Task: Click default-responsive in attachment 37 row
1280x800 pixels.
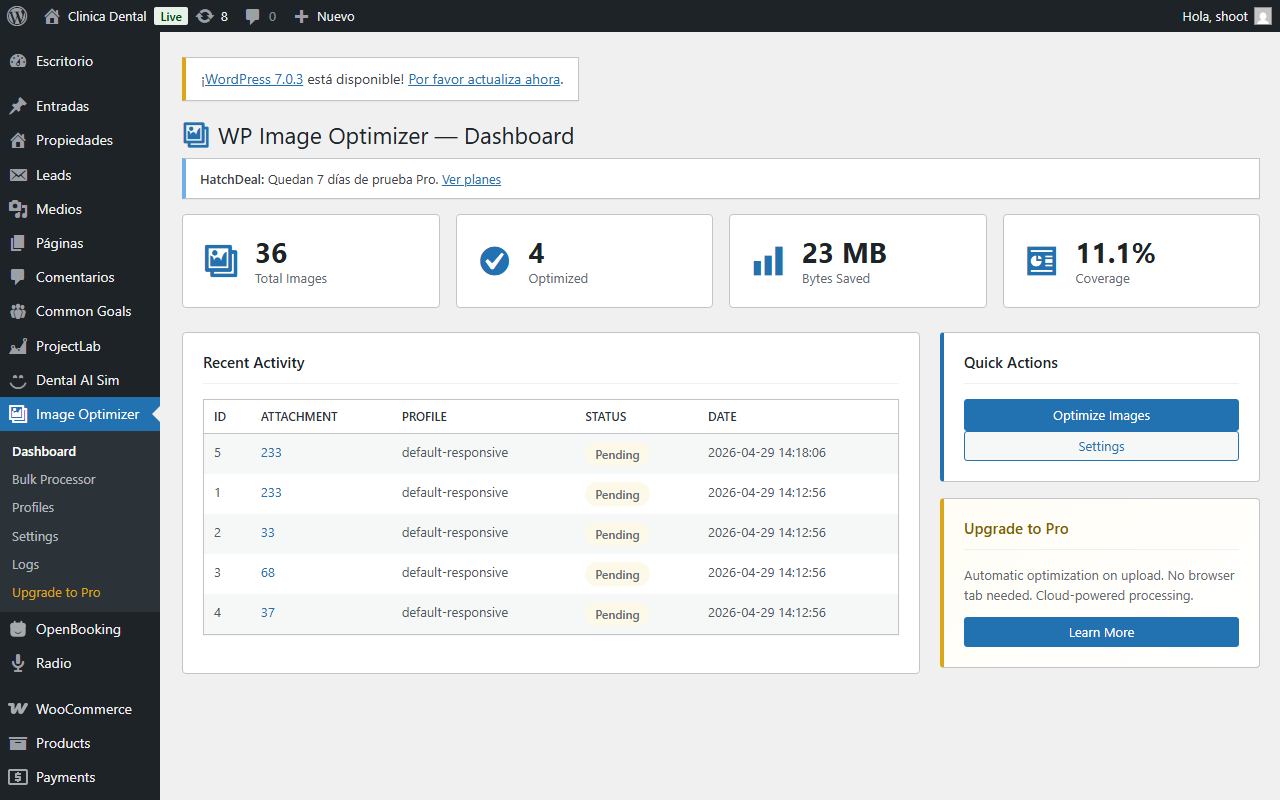Action: pos(455,612)
